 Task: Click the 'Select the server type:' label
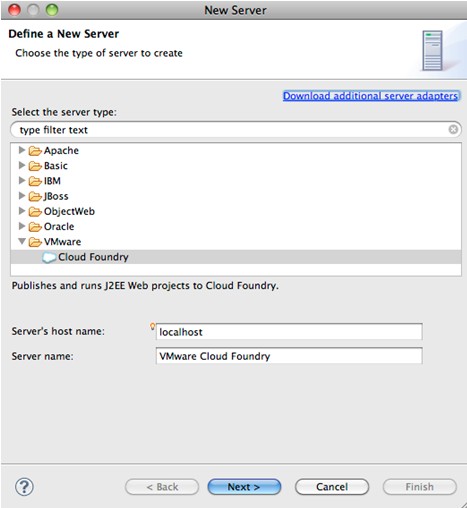tap(64, 112)
